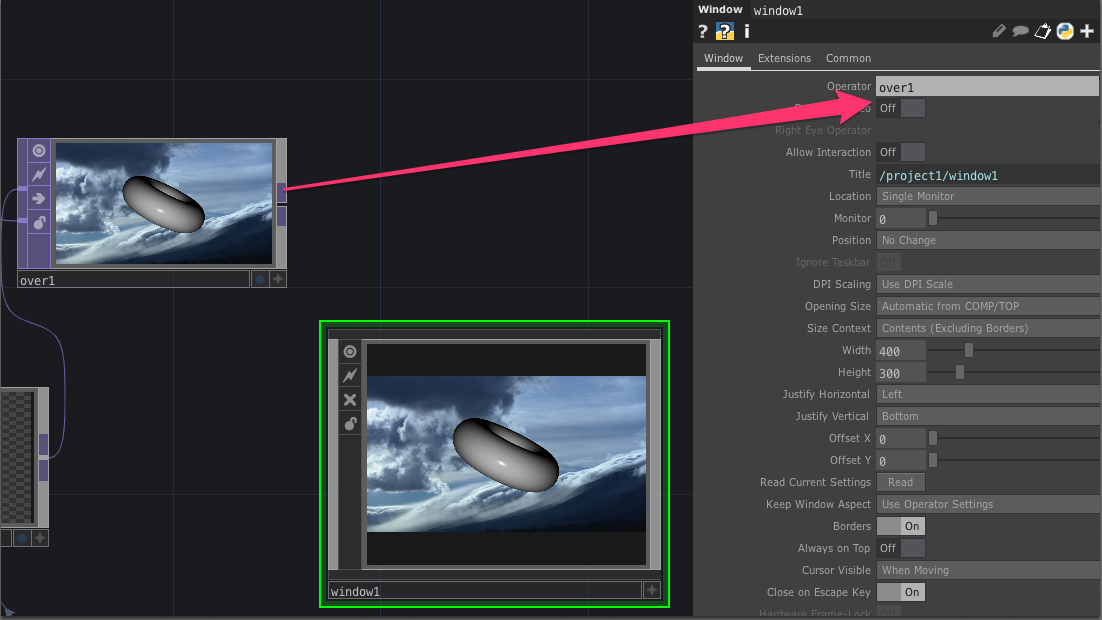This screenshot has height=620, width=1102.
Task: Click the Width slider handle
Action: [968, 350]
